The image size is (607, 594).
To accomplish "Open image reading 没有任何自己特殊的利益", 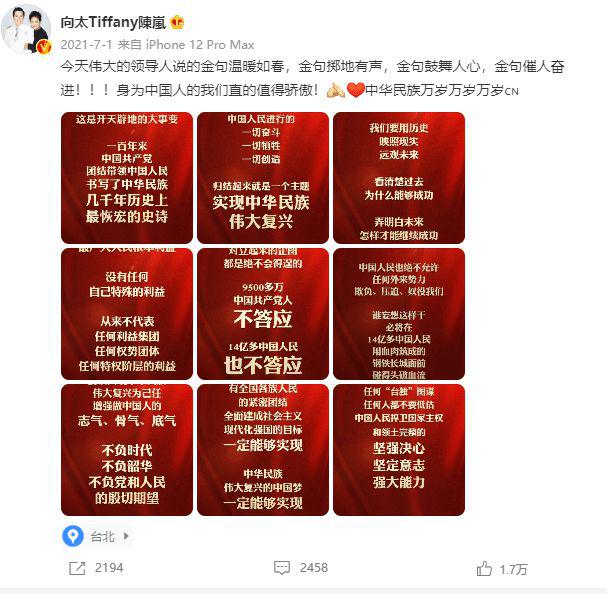I will click(x=127, y=314).
